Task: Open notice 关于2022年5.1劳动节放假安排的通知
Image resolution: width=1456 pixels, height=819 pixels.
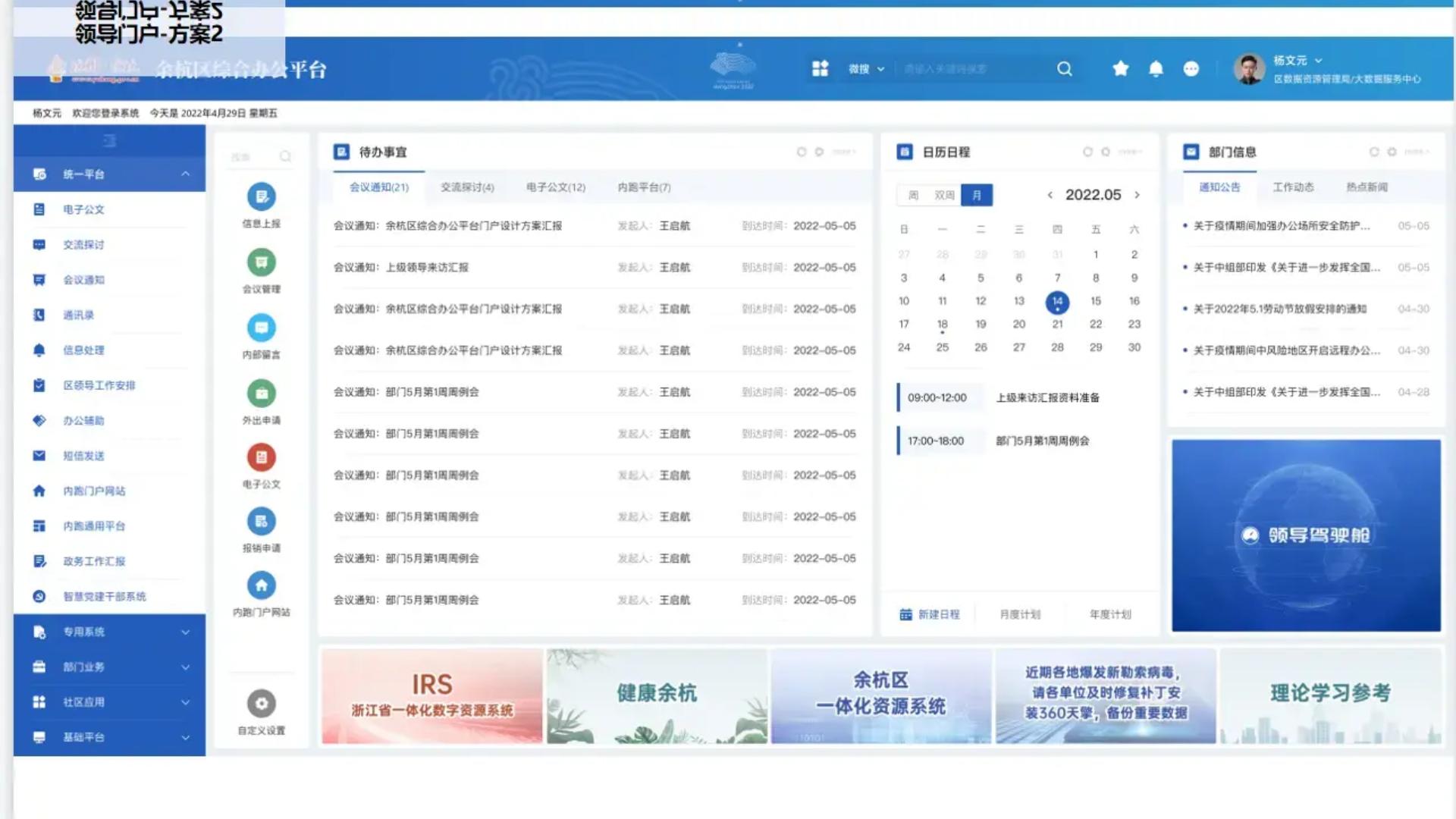Action: (1280, 309)
